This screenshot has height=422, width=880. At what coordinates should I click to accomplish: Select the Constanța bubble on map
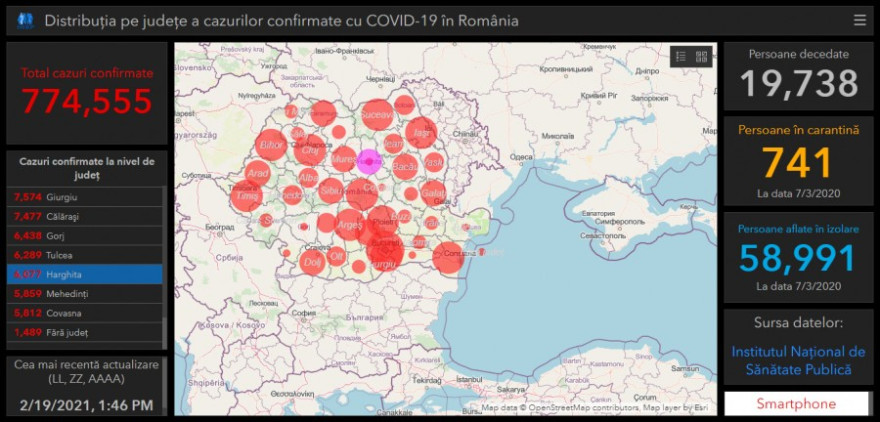(449, 256)
